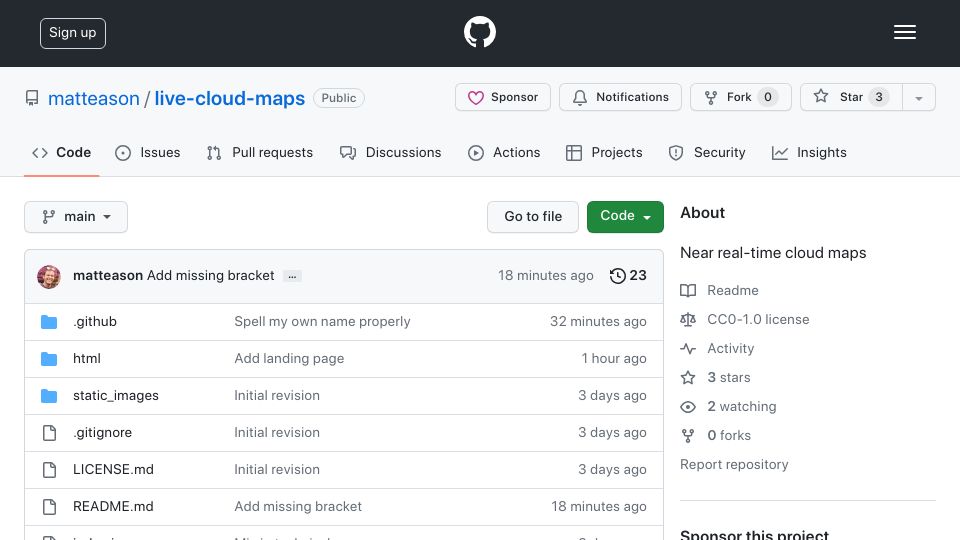Open Initial revision commit for static_images
Image resolution: width=960 pixels, height=540 pixels.
(x=277, y=396)
